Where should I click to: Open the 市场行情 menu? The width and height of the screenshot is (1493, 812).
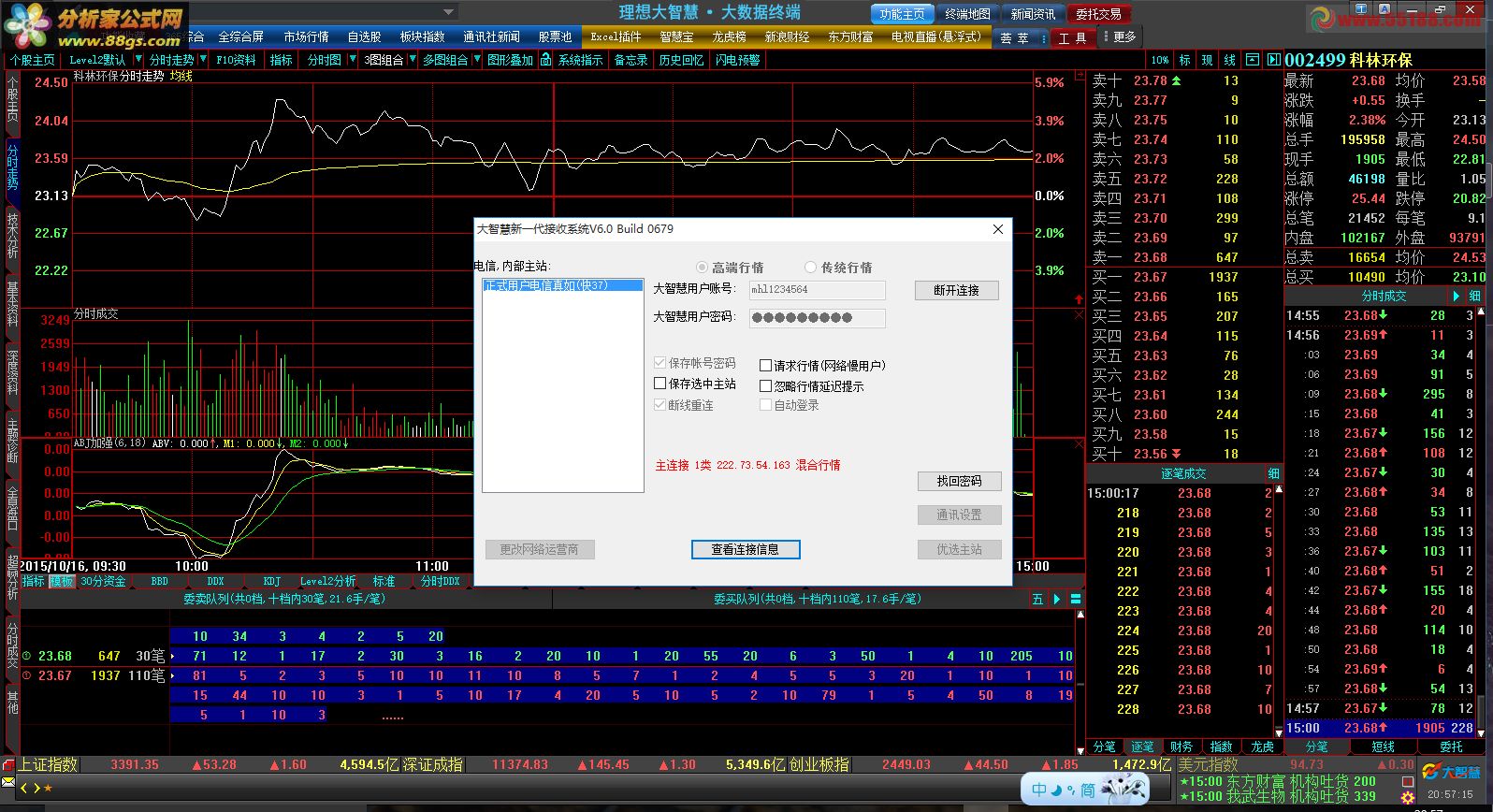click(306, 36)
